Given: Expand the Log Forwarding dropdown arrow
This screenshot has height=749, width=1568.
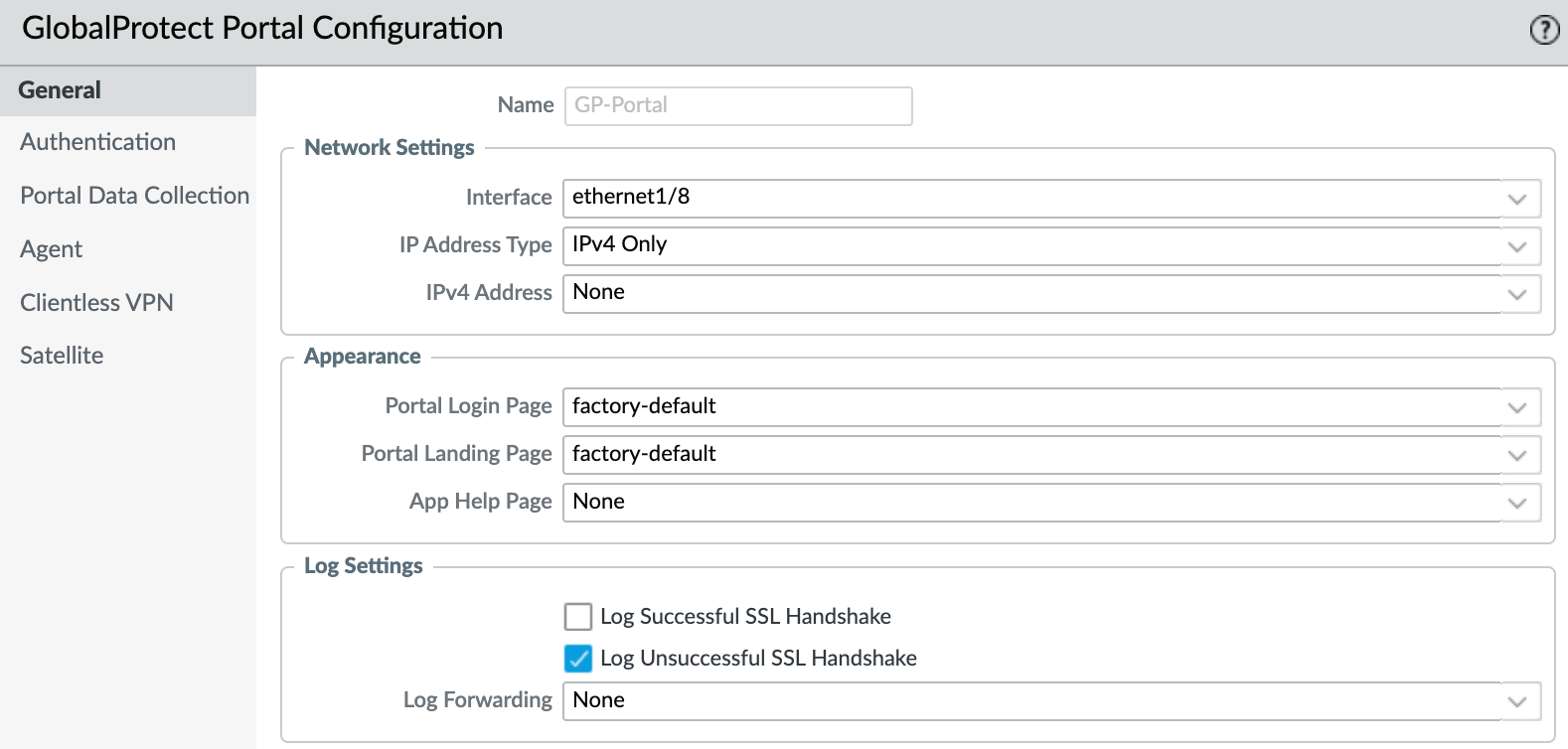Looking at the screenshot, I should 1517,701.
